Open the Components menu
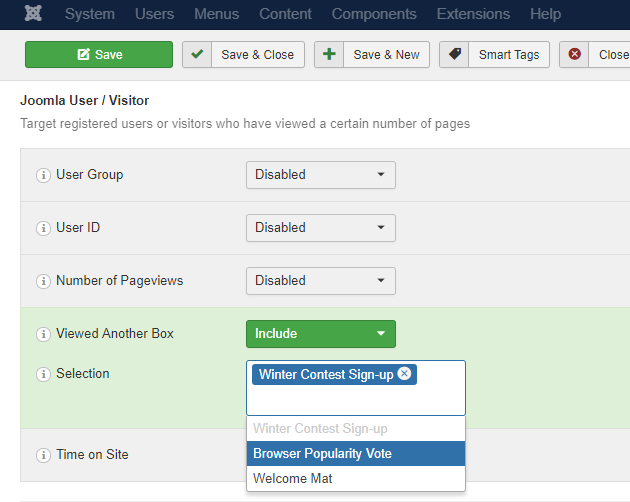 point(374,14)
